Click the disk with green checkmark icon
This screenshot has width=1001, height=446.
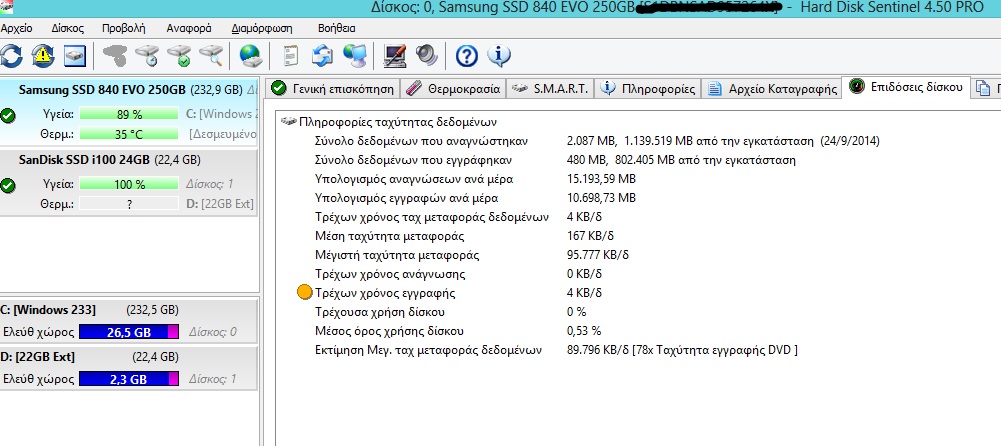pyautogui.click(x=179, y=56)
